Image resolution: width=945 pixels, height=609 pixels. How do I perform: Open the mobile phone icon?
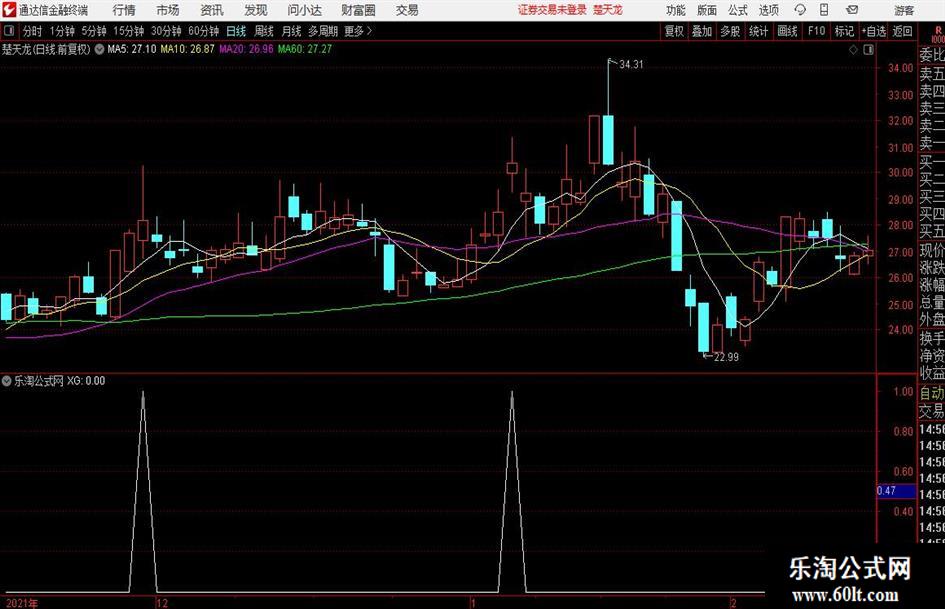(x=824, y=10)
